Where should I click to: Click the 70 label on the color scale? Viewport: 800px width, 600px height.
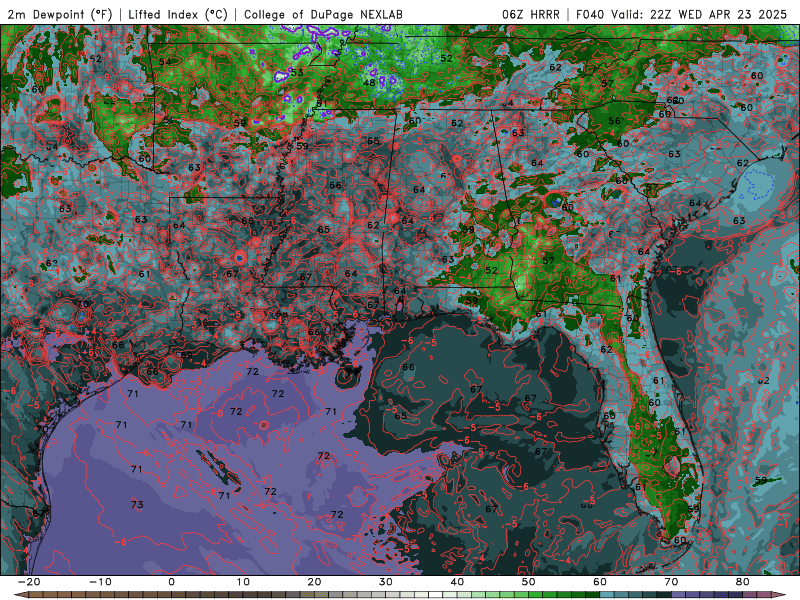click(671, 582)
